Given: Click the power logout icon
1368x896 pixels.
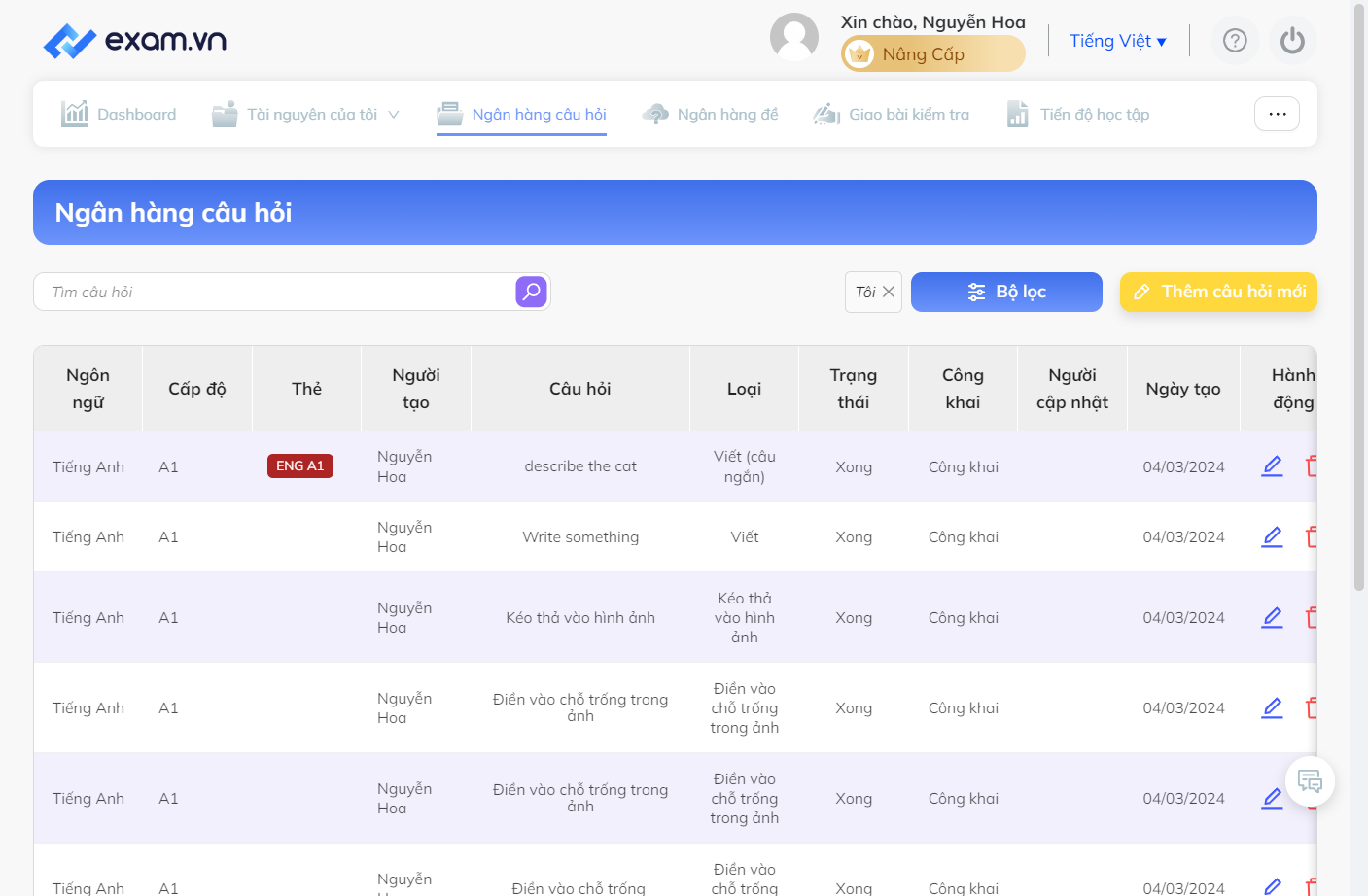Looking at the screenshot, I should tap(1292, 41).
